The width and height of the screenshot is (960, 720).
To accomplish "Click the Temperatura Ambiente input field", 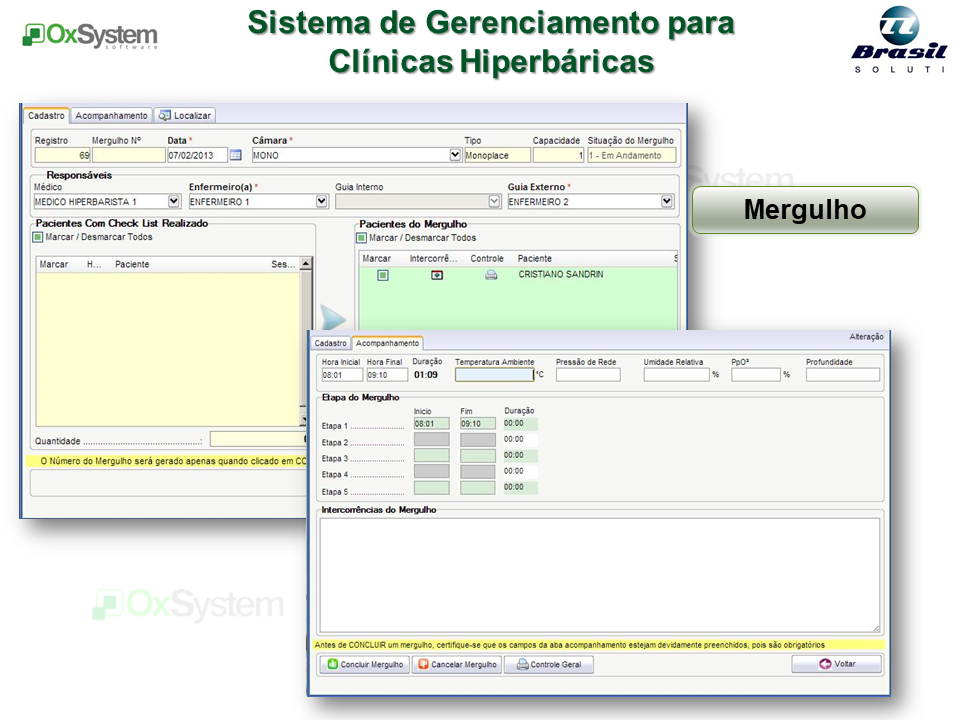I will coord(494,375).
